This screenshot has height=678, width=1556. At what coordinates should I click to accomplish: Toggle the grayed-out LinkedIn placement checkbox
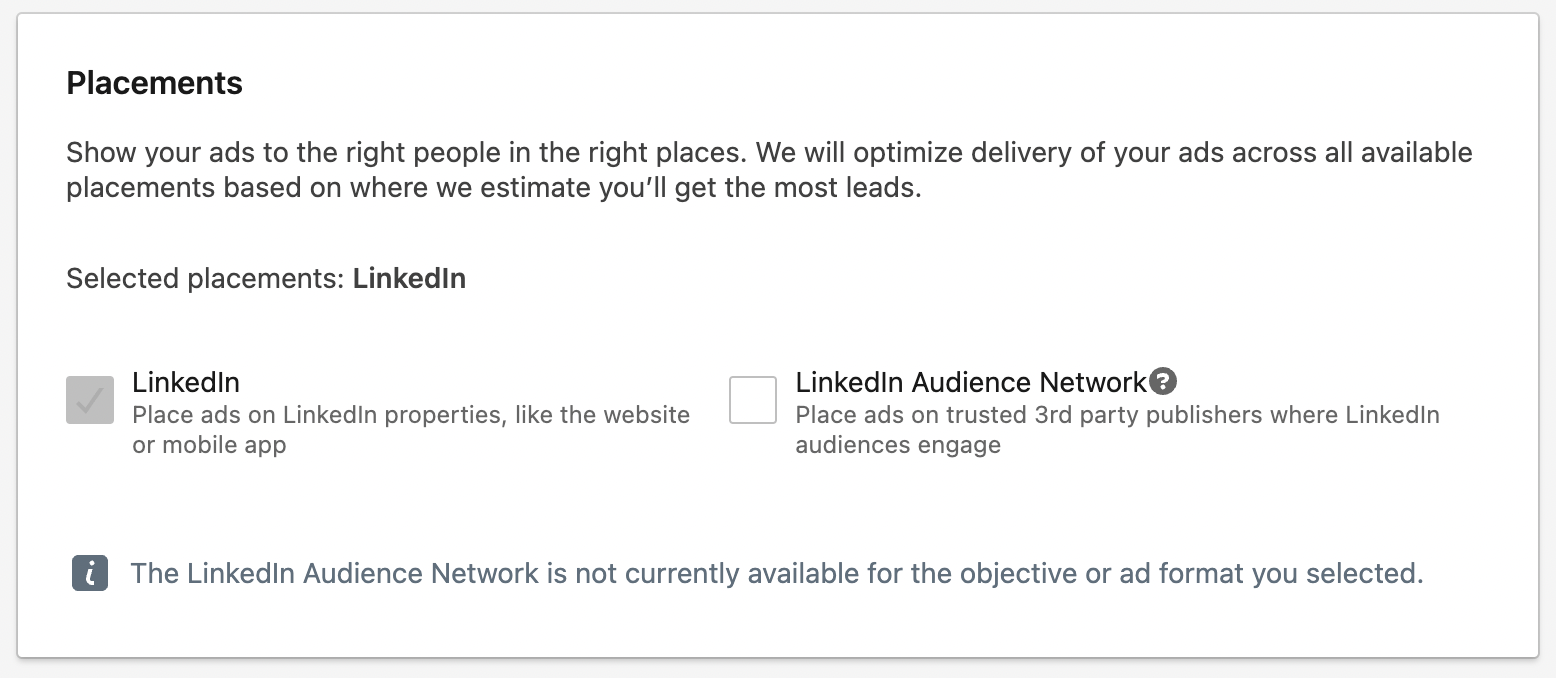point(90,400)
